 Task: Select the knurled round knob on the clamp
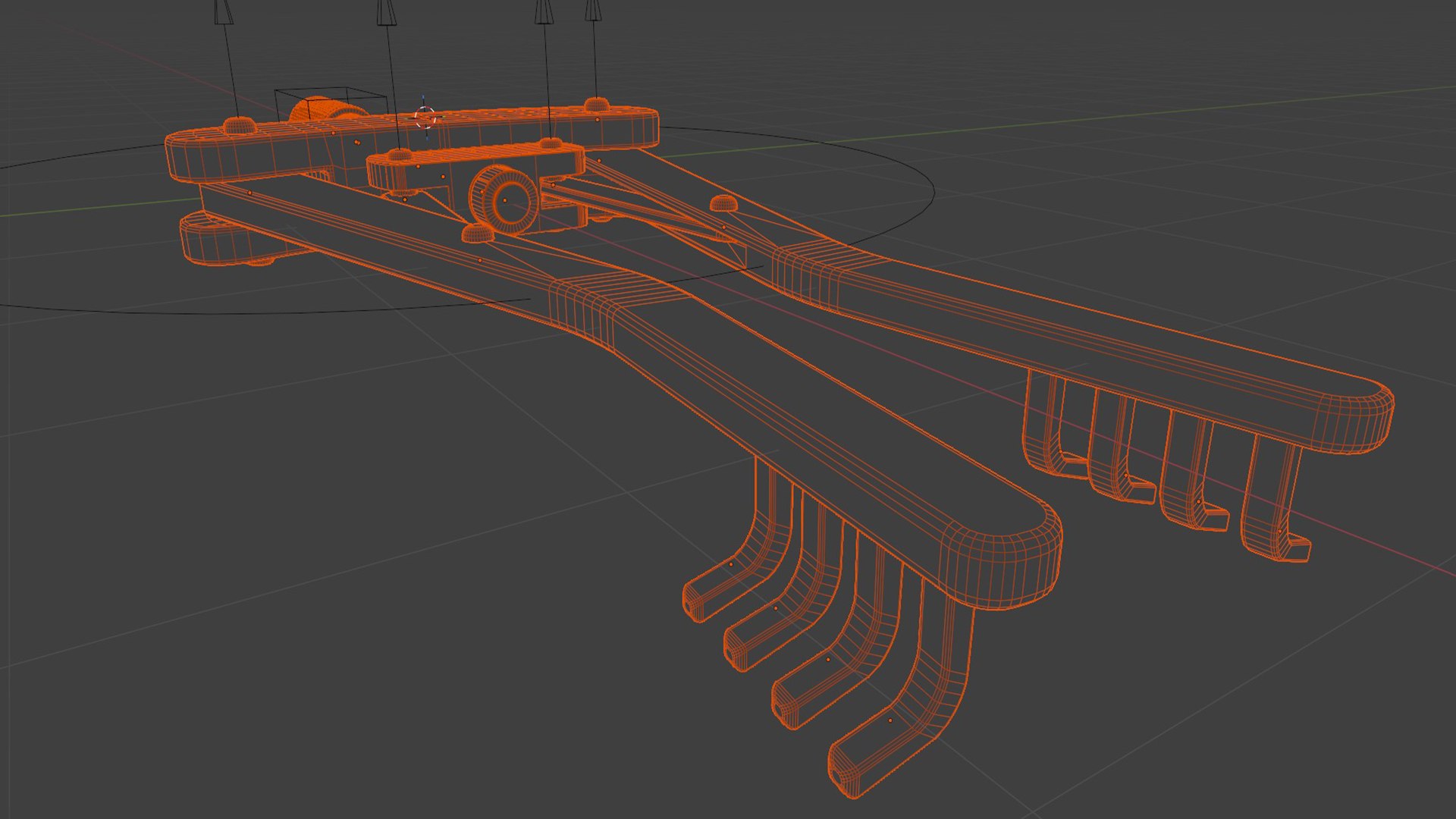point(504,200)
